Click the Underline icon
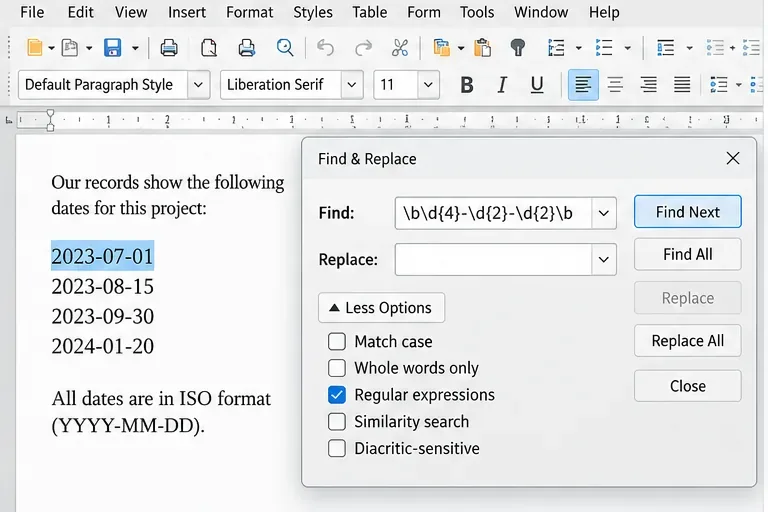768x512 pixels. tap(537, 85)
